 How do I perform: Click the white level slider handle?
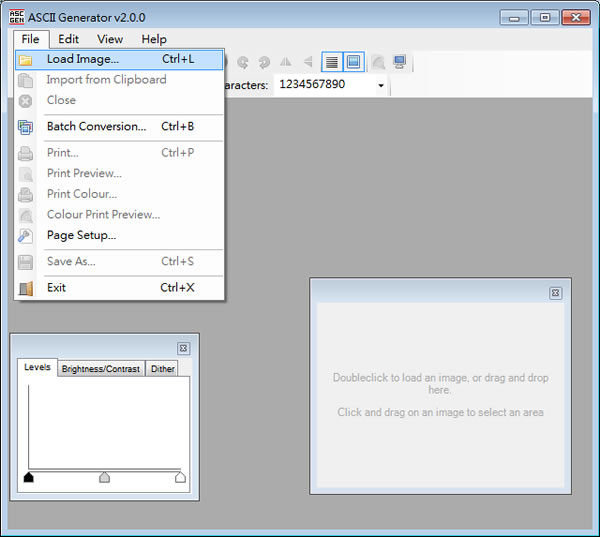[x=180, y=477]
